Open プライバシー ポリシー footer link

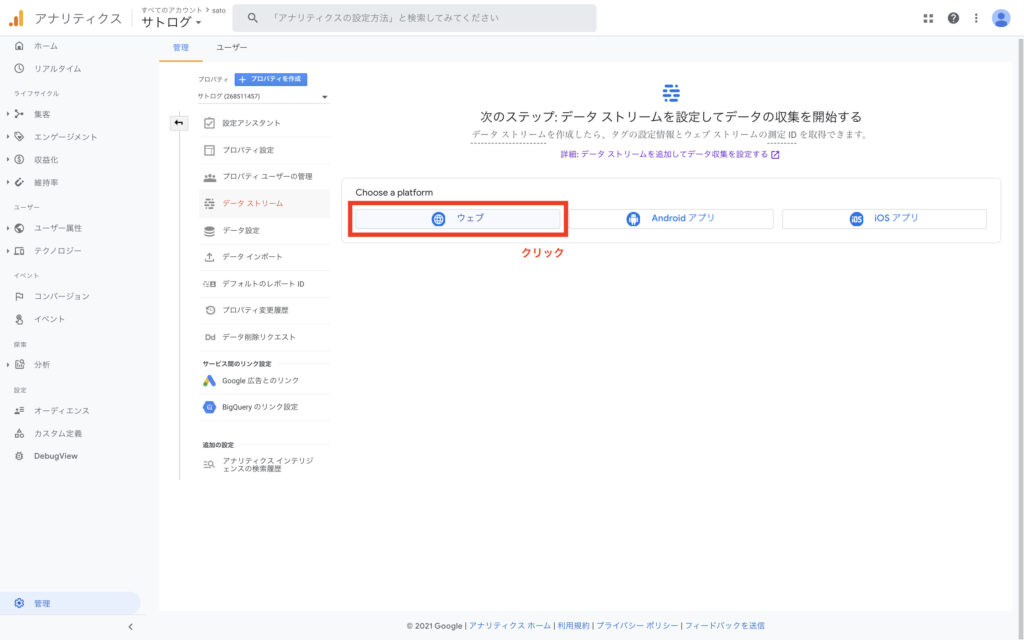point(637,626)
